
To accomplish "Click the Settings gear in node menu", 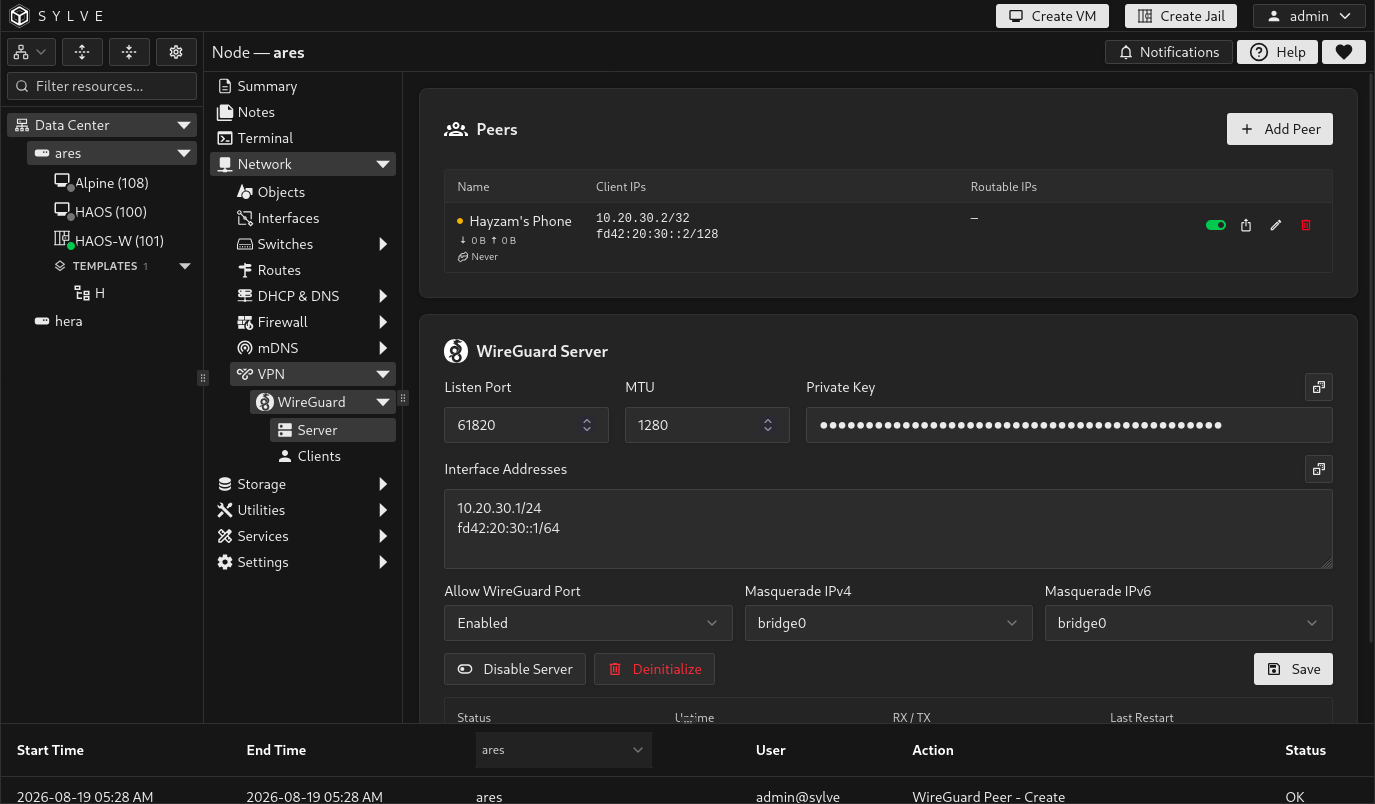I will pyautogui.click(x=225, y=562).
